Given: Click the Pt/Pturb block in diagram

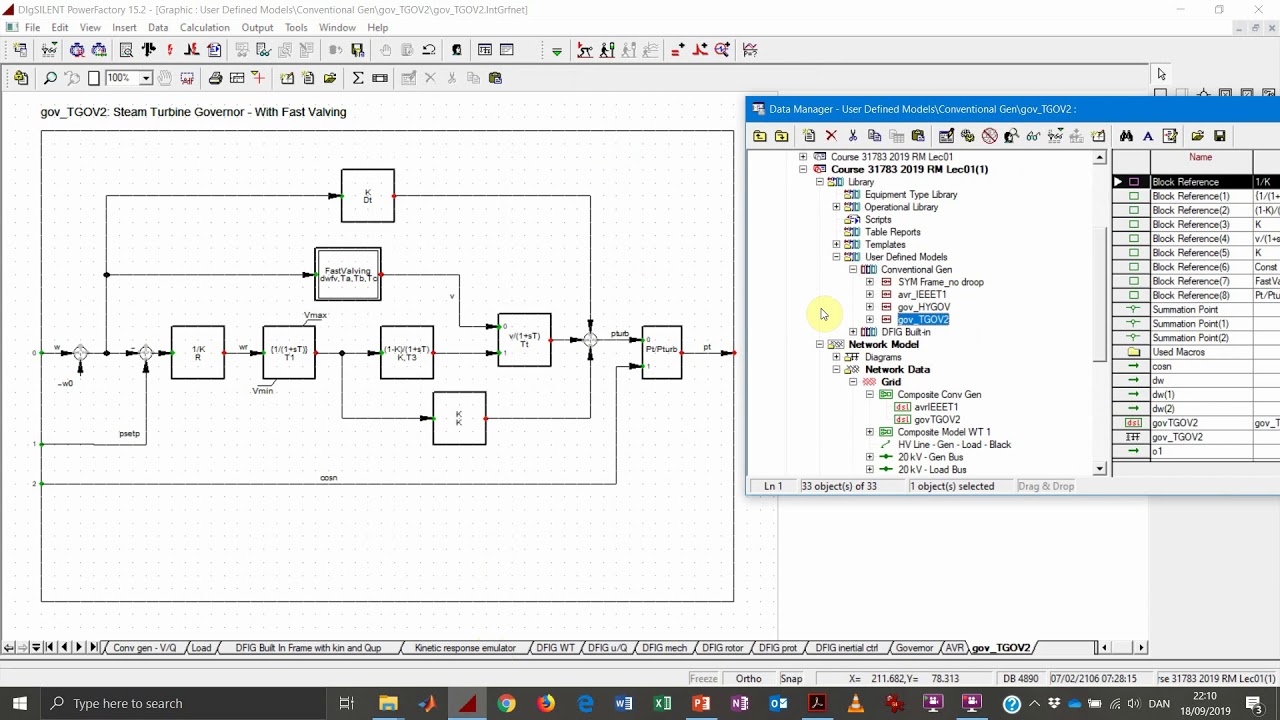Looking at the screenshot, I should pos(662,352).
